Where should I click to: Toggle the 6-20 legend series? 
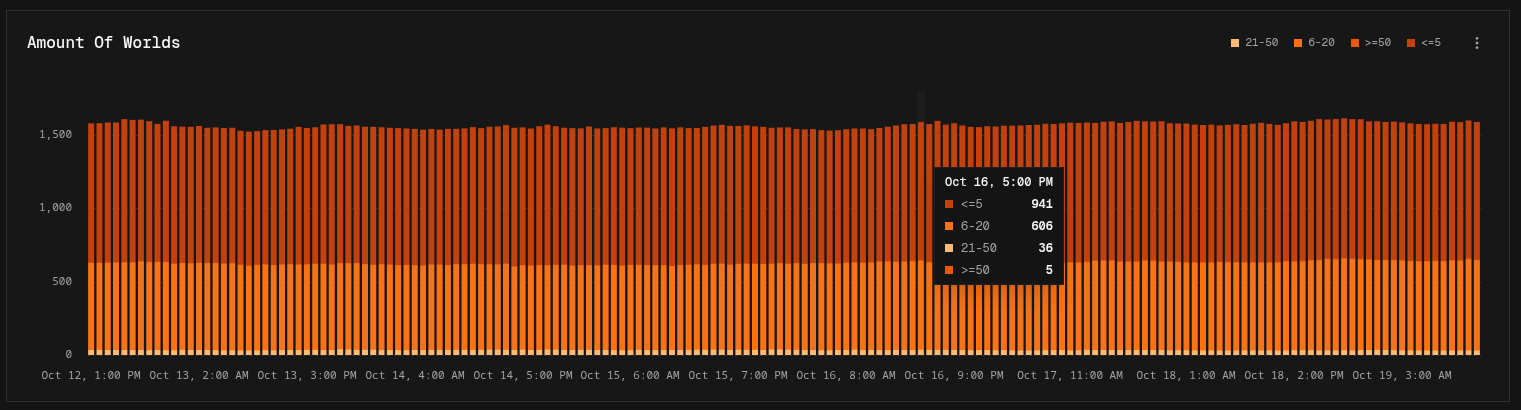click(1314, 43)
